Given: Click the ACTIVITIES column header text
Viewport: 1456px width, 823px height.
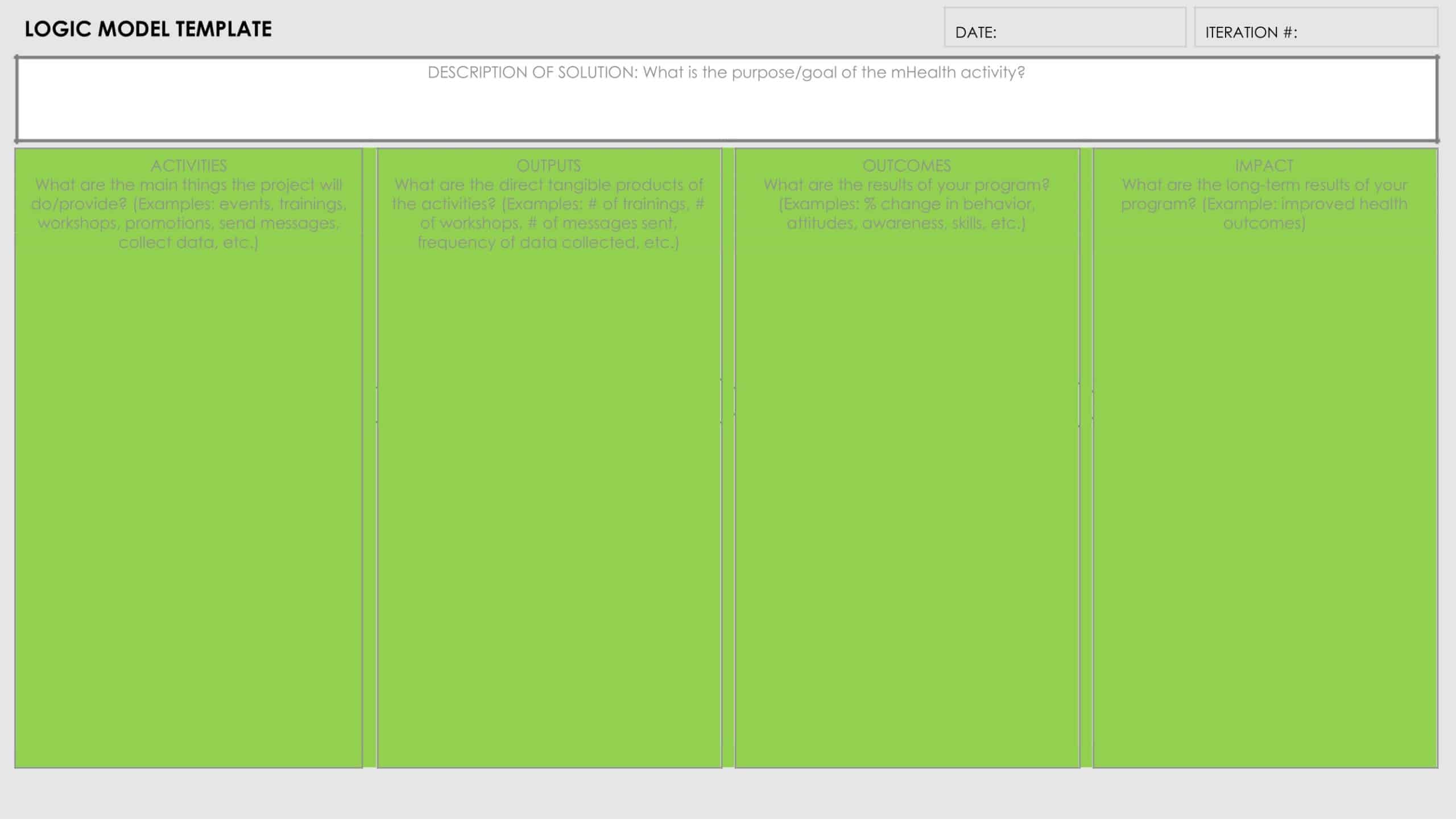Looking at the screenshot, I should click(x=189, y=166).
